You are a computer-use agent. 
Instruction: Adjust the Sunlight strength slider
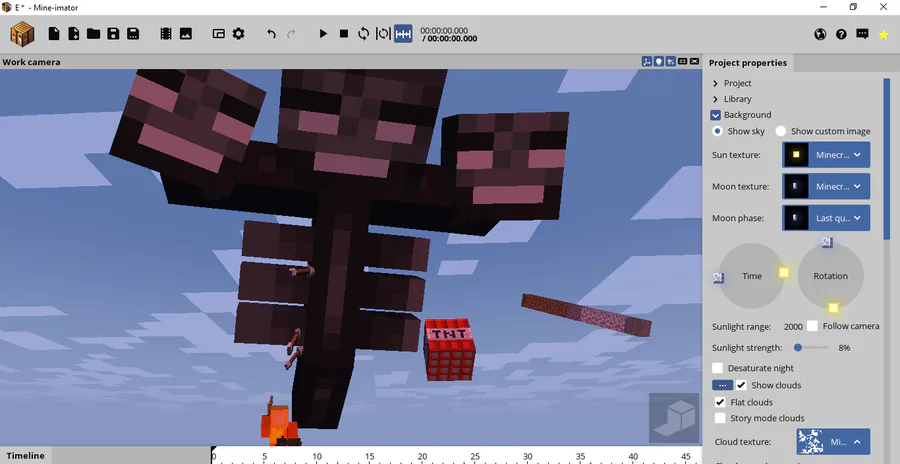(x=811, y=347)
